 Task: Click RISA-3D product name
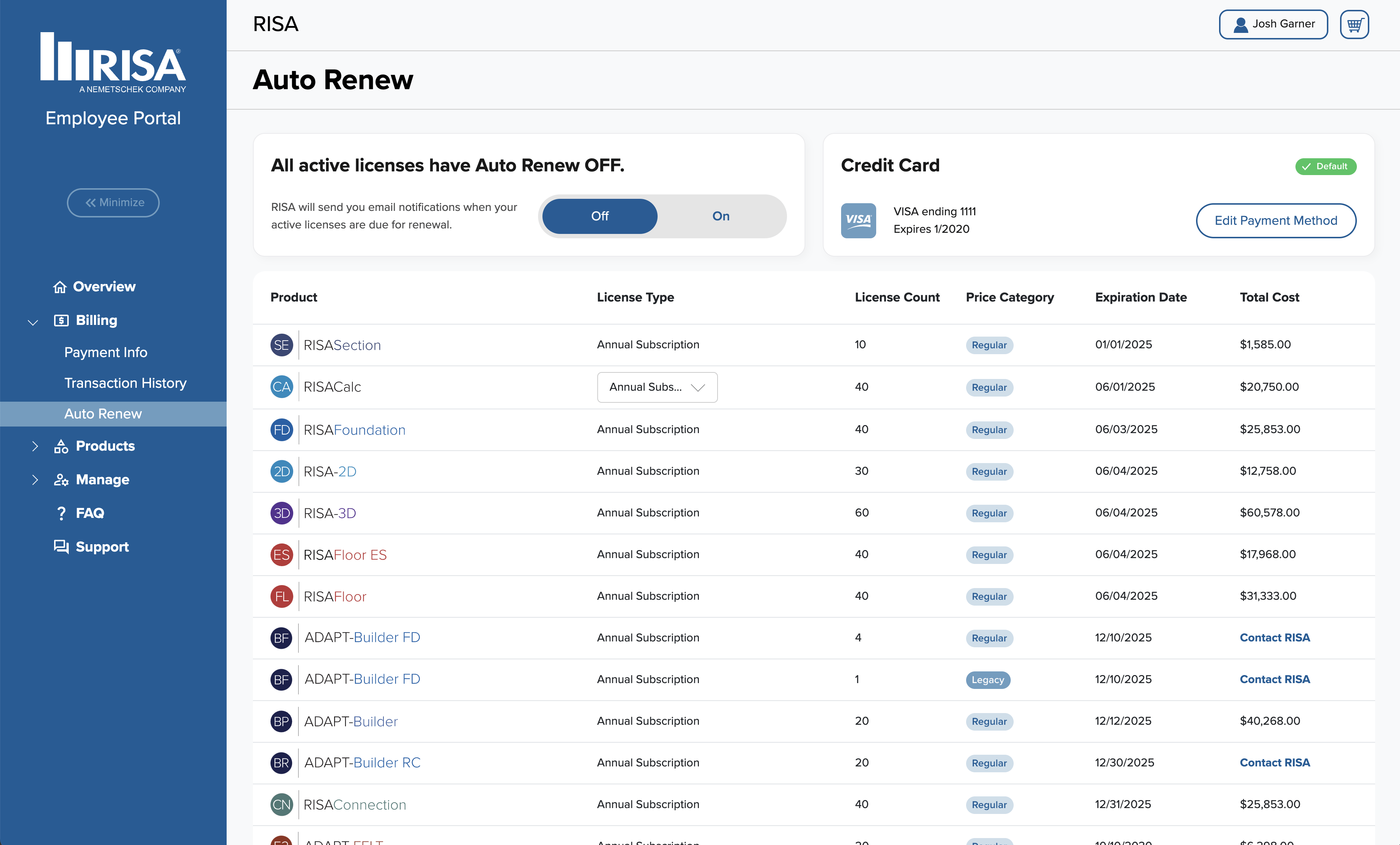(330, 513)
